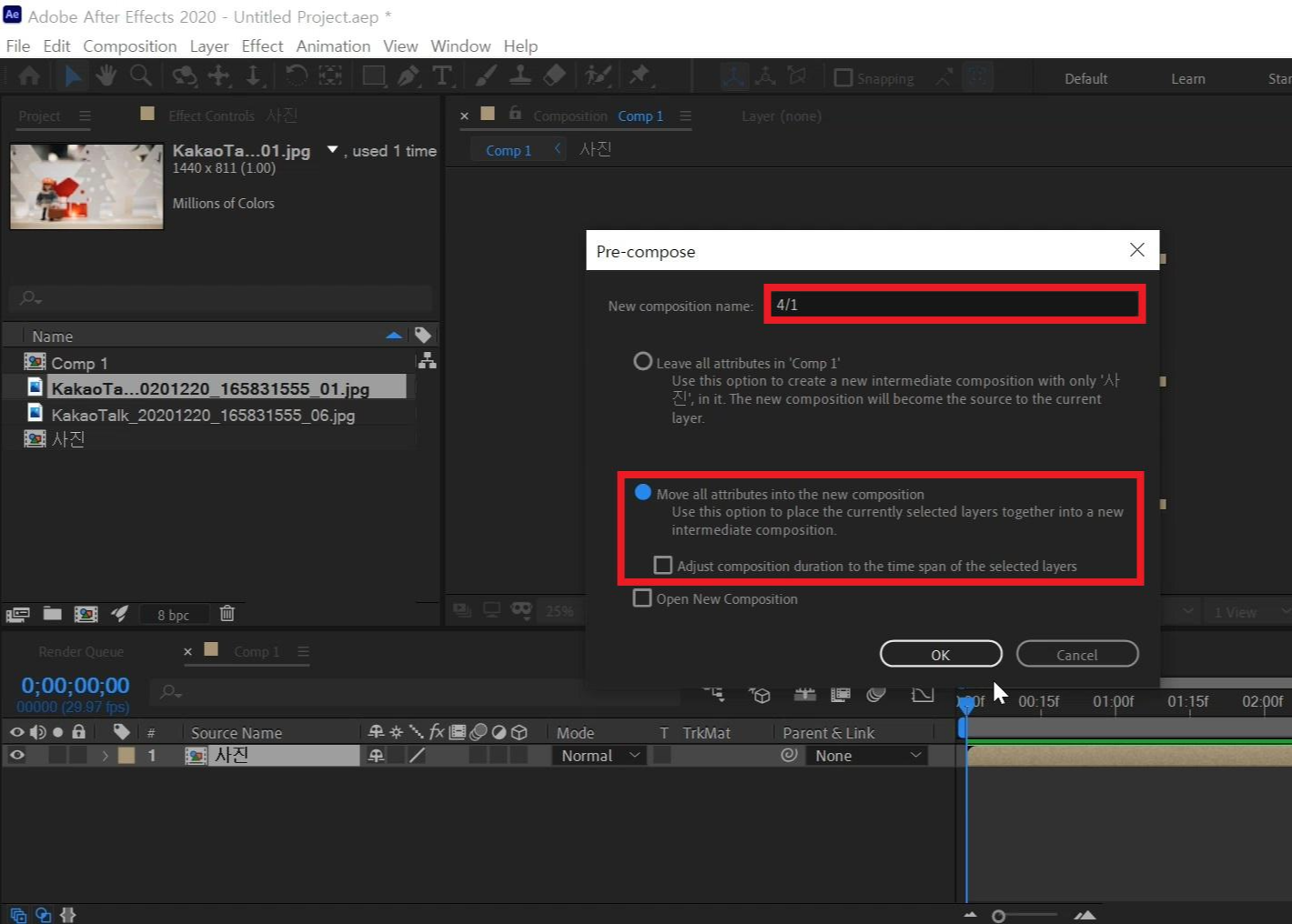Click the New composition name field
The width and height of the screenshot is (1292, 924).
[954, 305]
